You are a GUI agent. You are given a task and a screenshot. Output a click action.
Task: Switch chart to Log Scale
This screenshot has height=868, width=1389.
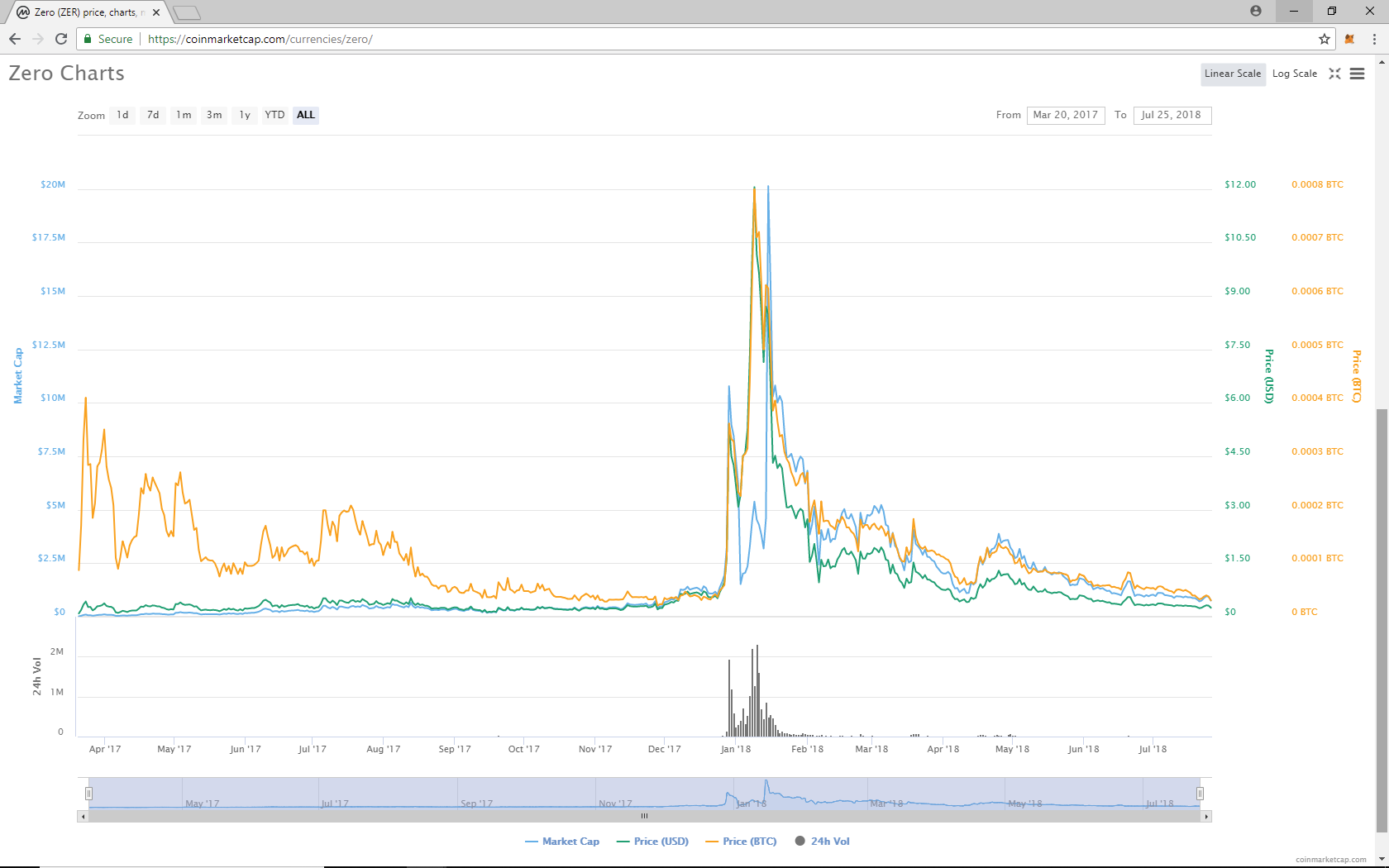1295,74
